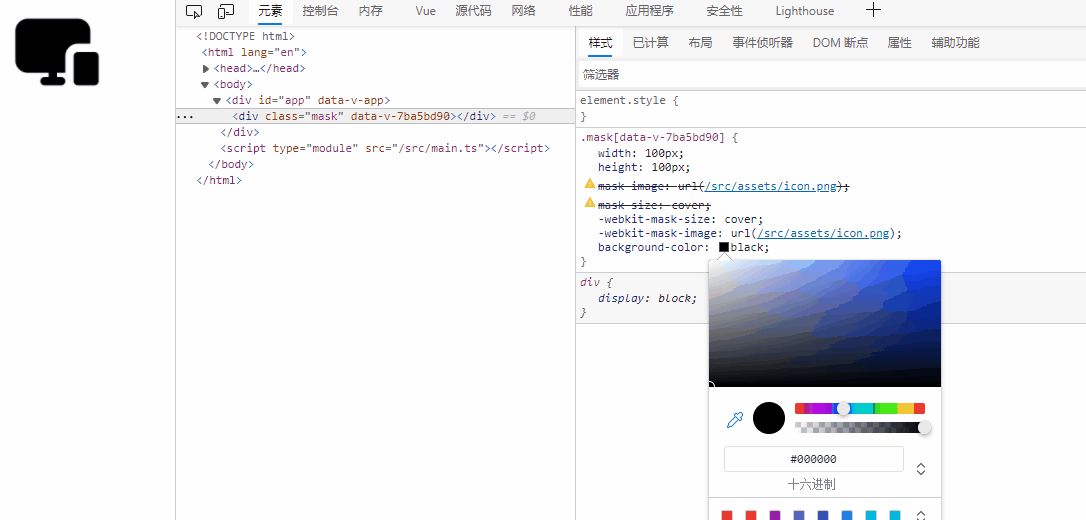This screenshot has height=520, width=1086.
Task: Click the 十六进制 format label
Action: (x=811, y=484)
